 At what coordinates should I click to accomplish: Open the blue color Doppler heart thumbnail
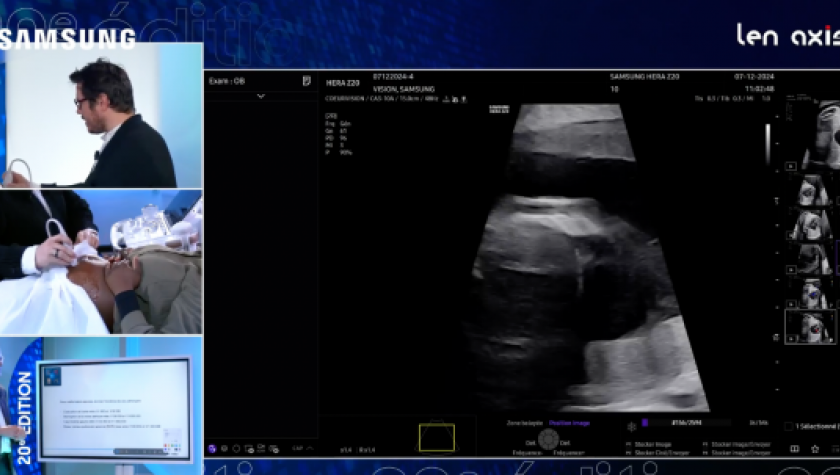tap(811, 292)
